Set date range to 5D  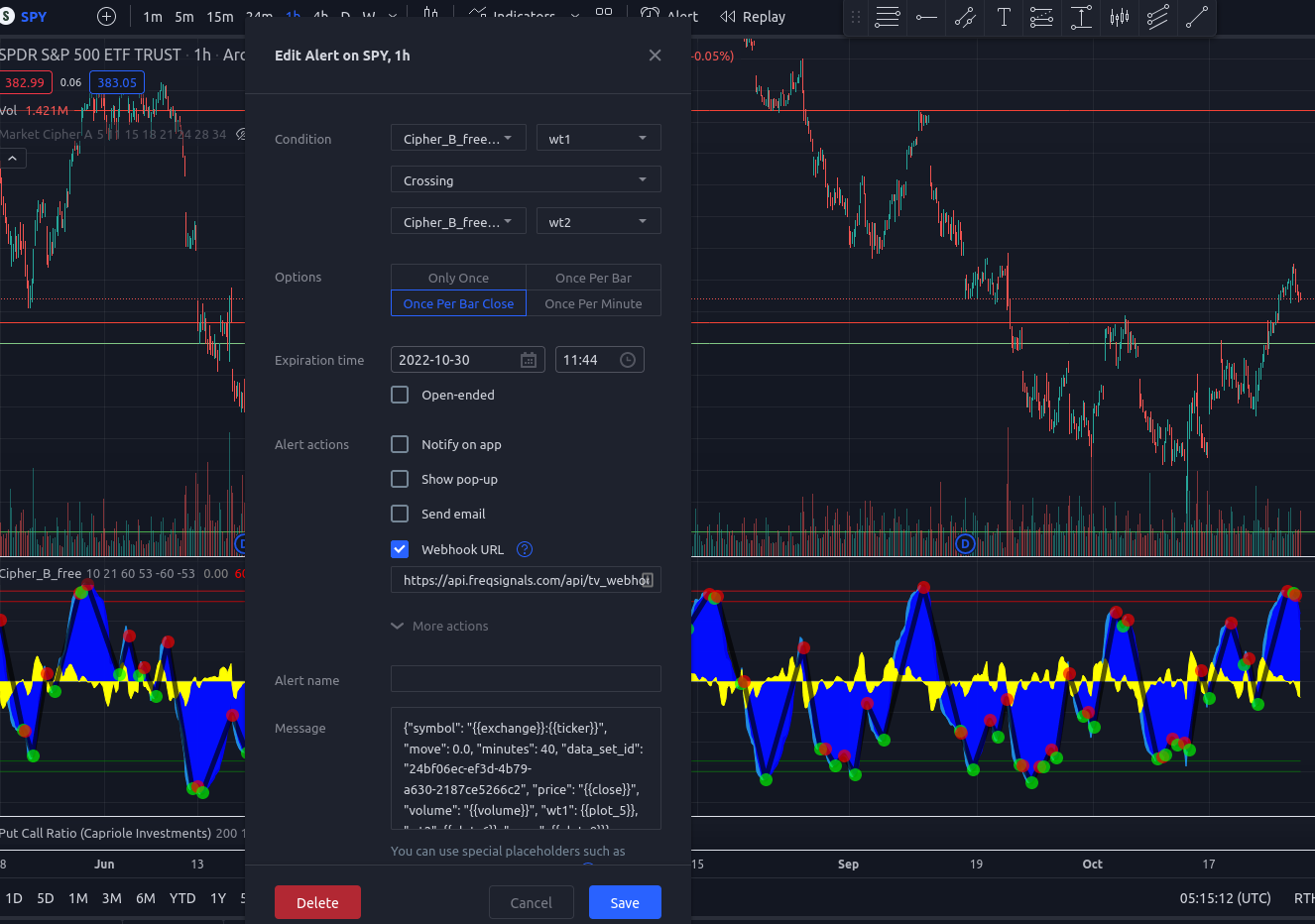(46, 898)
